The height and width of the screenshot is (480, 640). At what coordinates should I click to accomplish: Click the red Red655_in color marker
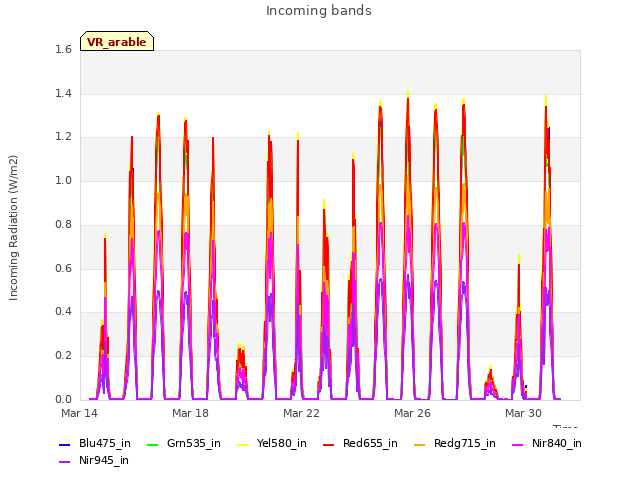tap(329, 444)
